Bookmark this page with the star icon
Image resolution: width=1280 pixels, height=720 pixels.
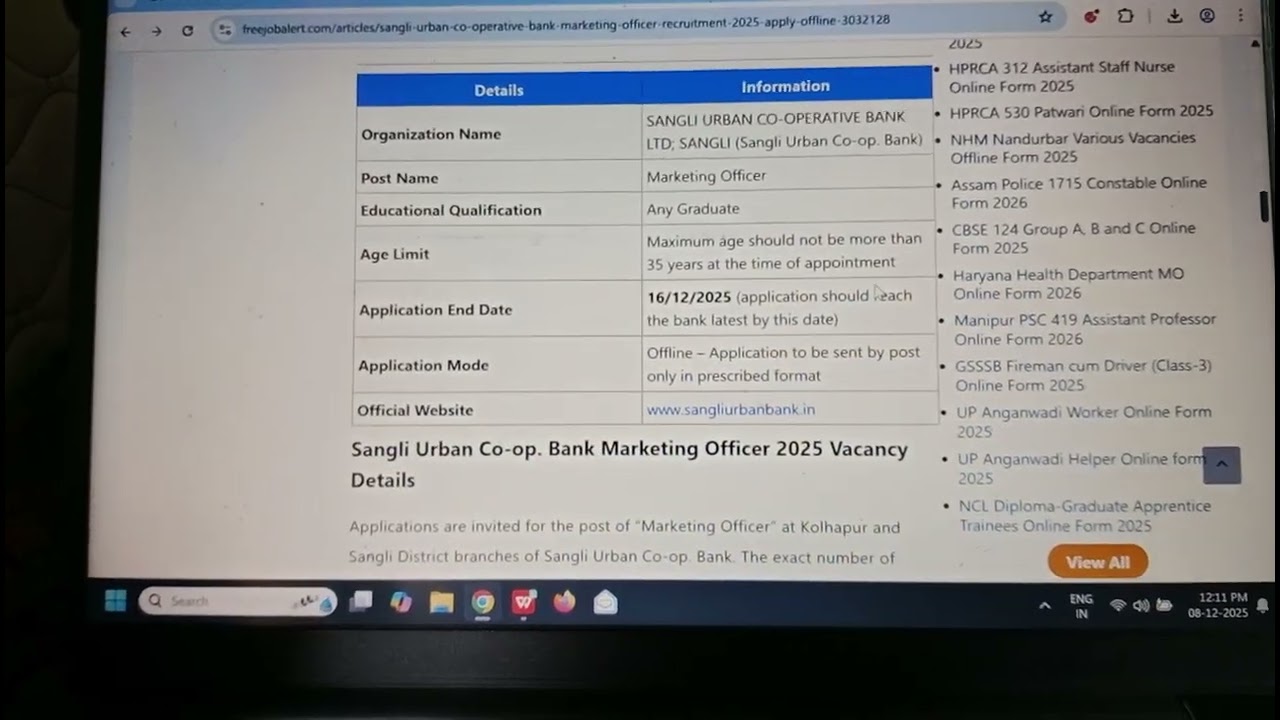(1046, 17)
